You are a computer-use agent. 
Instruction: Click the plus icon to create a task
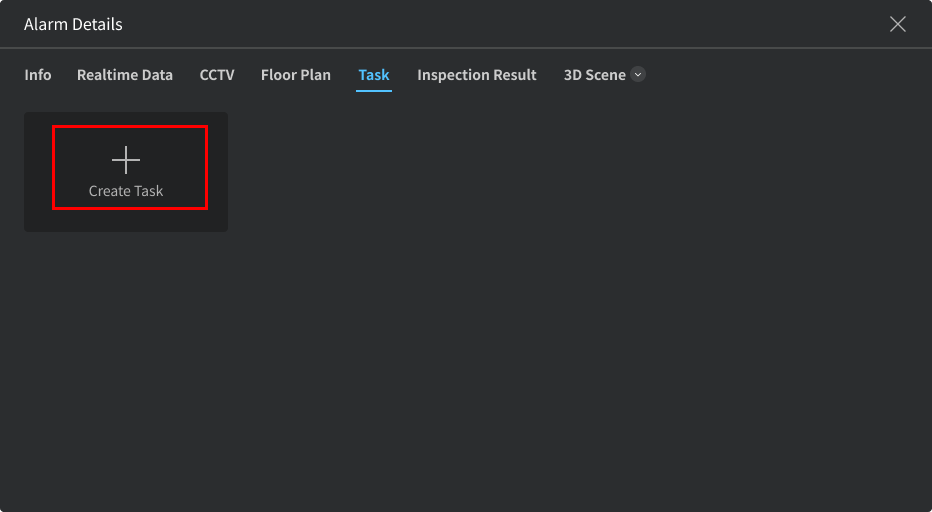tap(126, 160)
